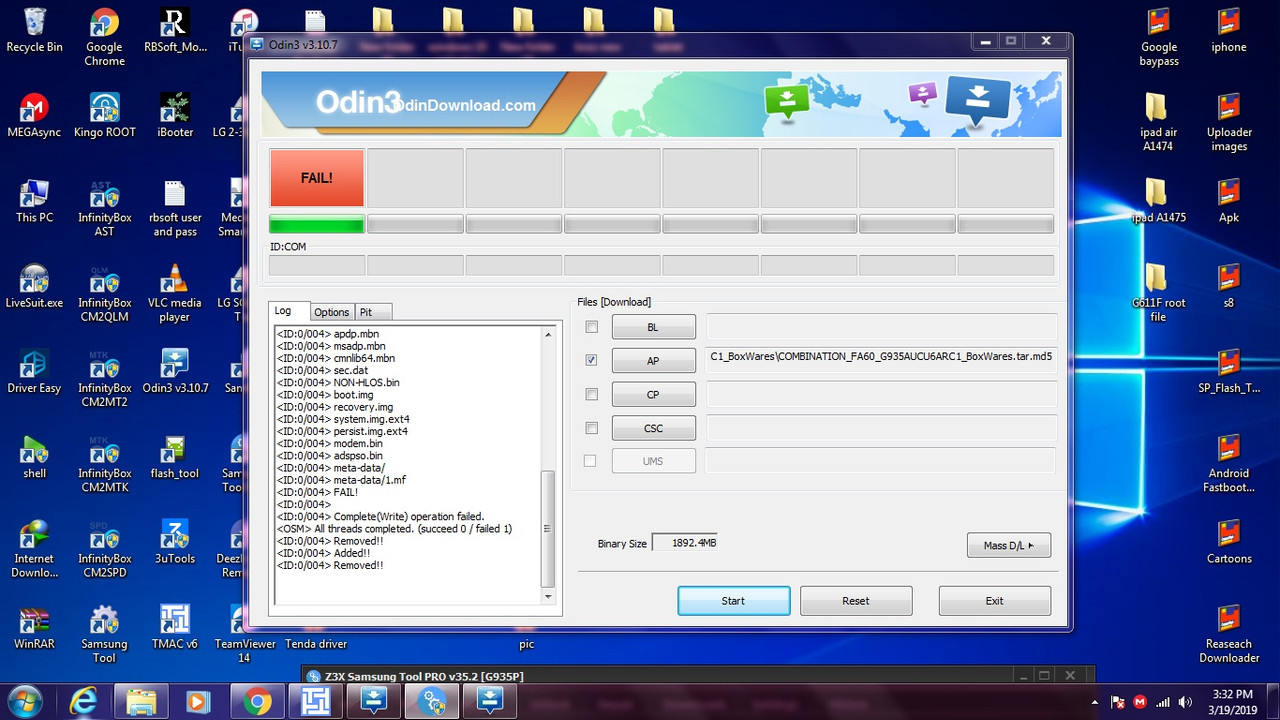
Task: Launch Google Chrome from the desktop
Action: [x=104, y=37]
